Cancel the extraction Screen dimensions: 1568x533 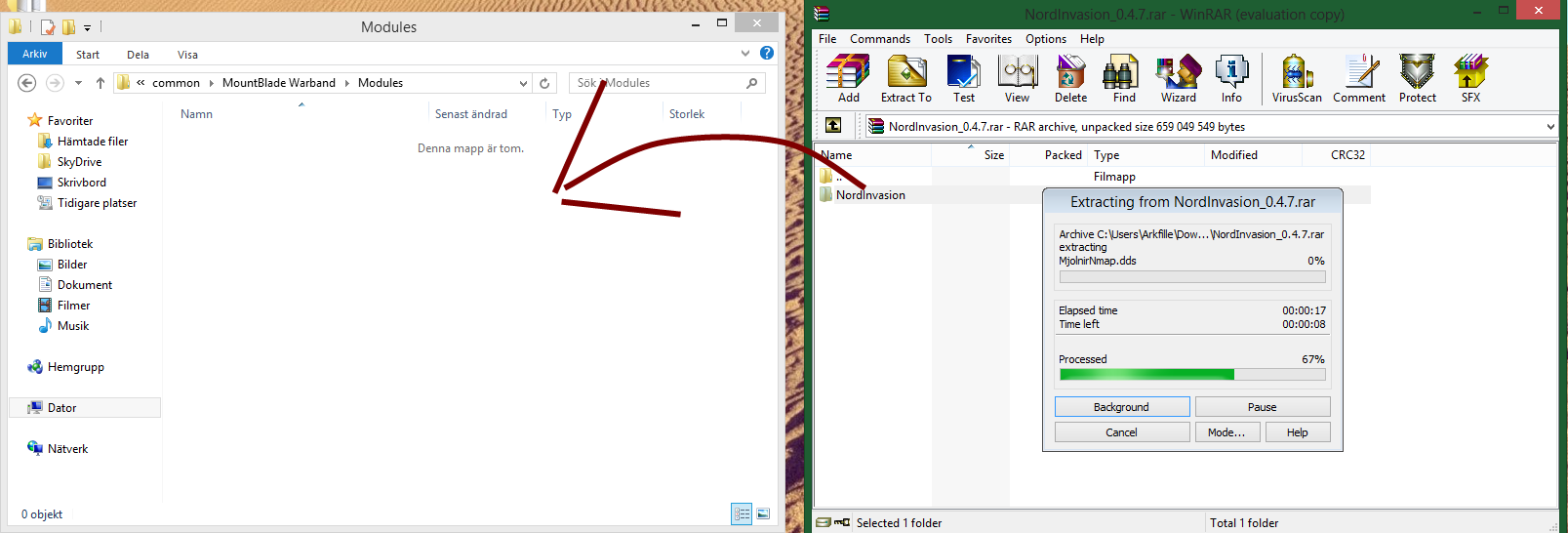(1122, 432)
